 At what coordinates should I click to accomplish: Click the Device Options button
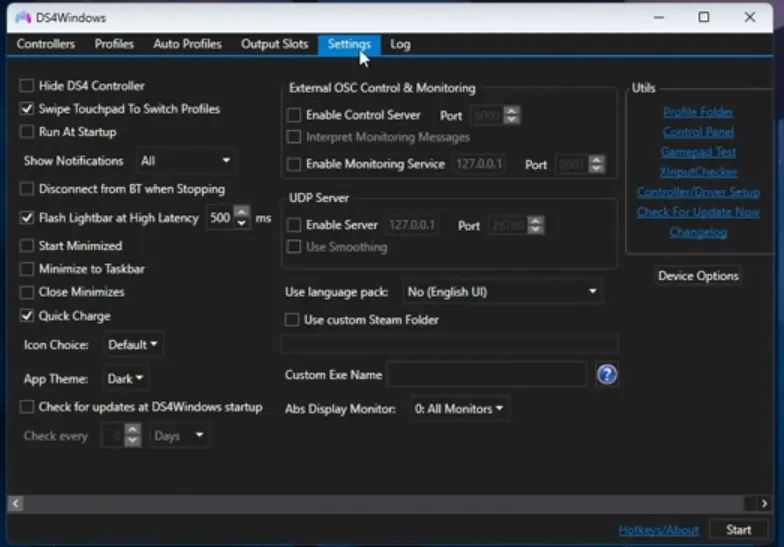point(698,276)
